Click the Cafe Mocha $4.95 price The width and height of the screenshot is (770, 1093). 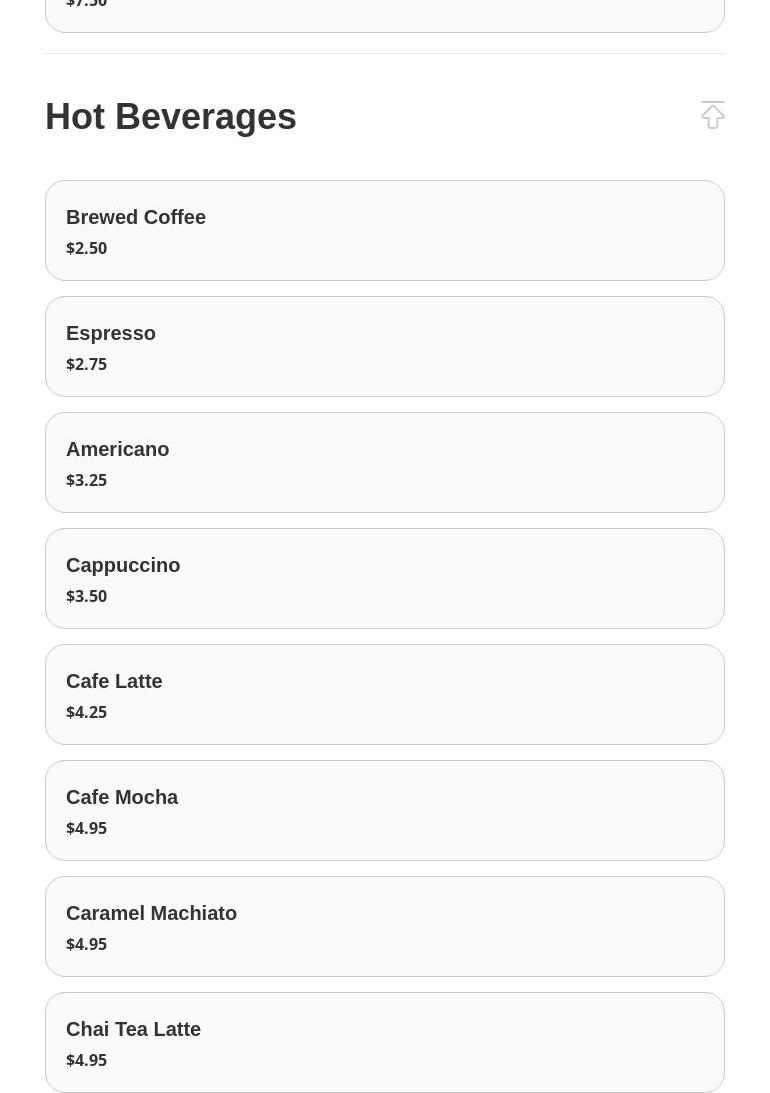[87, 828]
